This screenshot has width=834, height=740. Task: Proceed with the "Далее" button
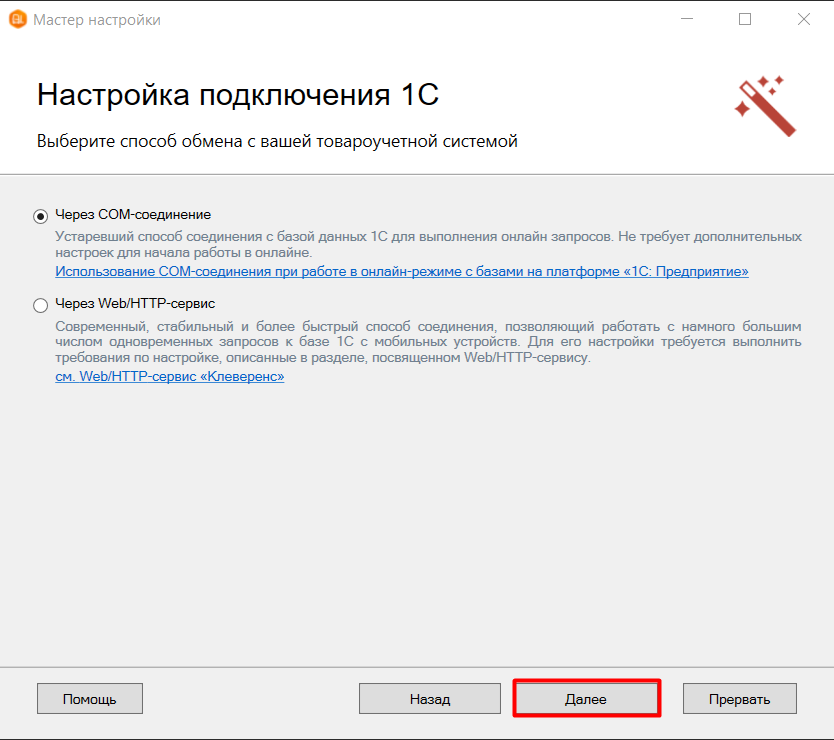(586, 699)
